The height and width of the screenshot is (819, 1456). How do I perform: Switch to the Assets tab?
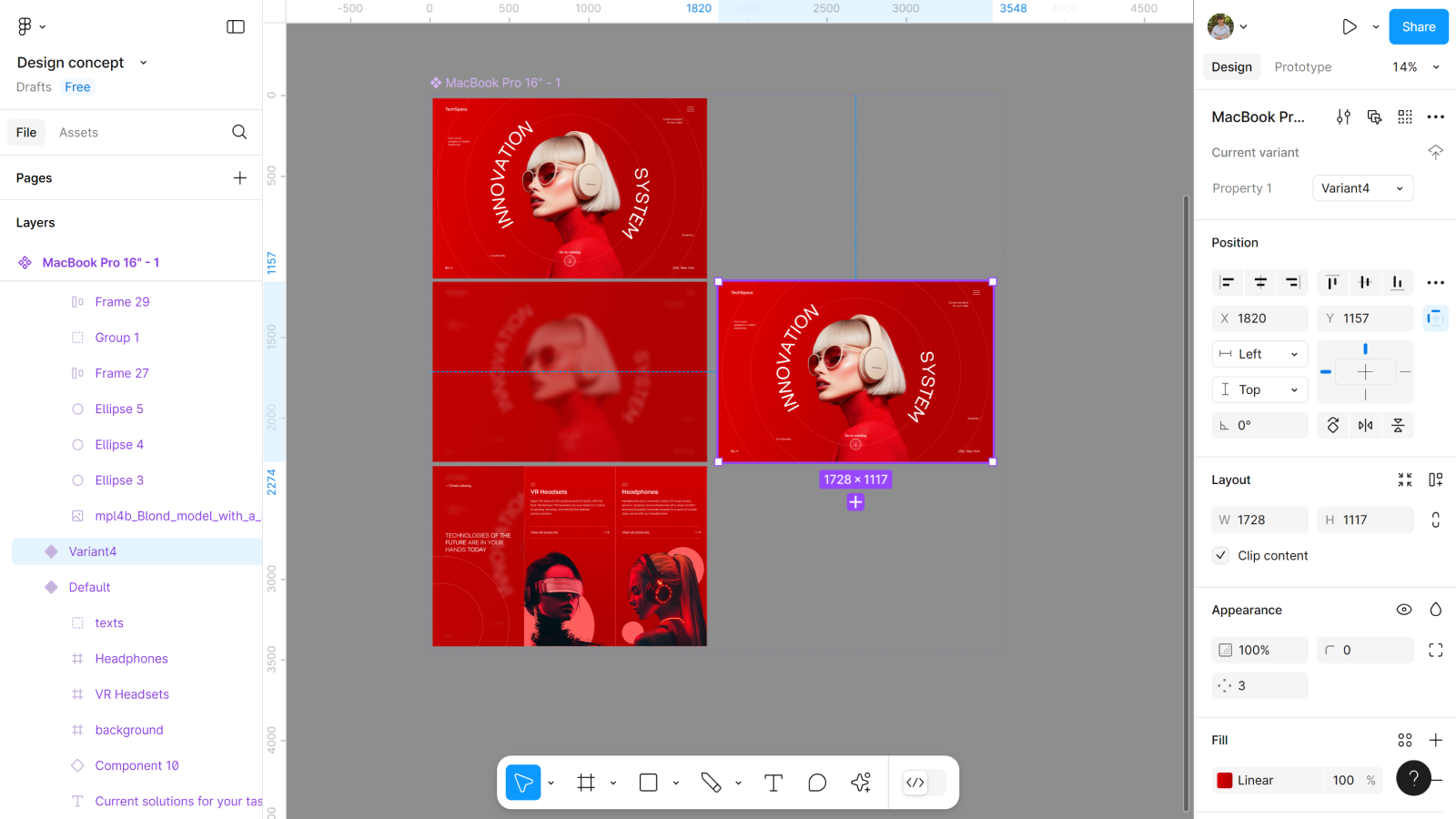78,132
